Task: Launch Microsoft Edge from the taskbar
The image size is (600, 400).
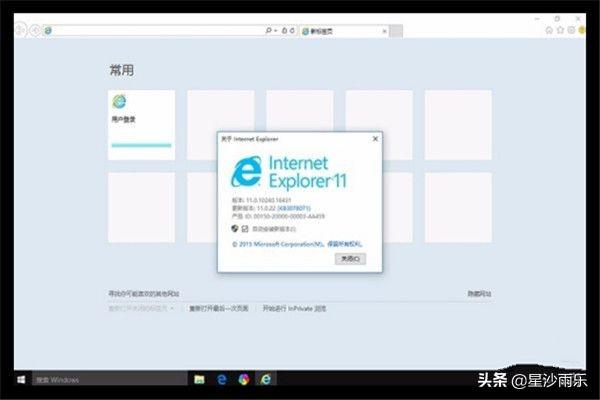Action: coord(222,379)
